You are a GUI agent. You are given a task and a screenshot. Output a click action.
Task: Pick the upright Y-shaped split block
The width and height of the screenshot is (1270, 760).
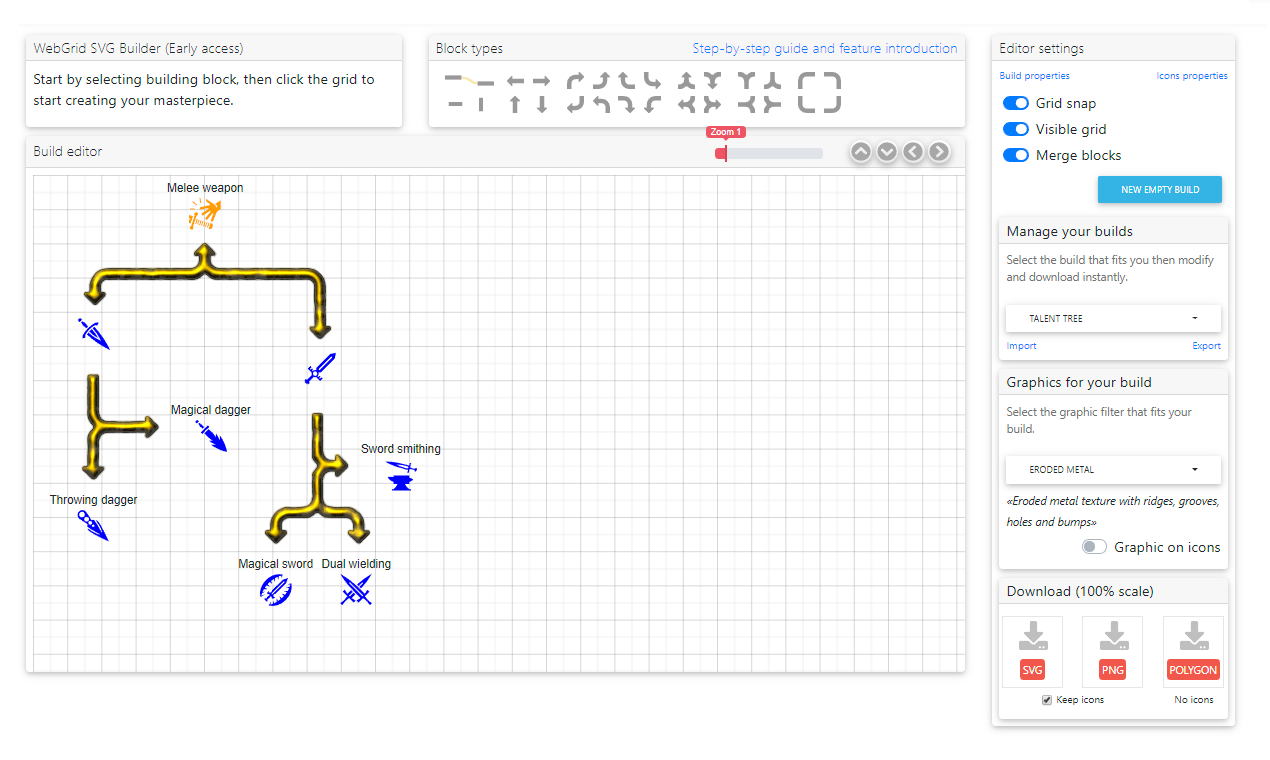(x=747, y=80)
